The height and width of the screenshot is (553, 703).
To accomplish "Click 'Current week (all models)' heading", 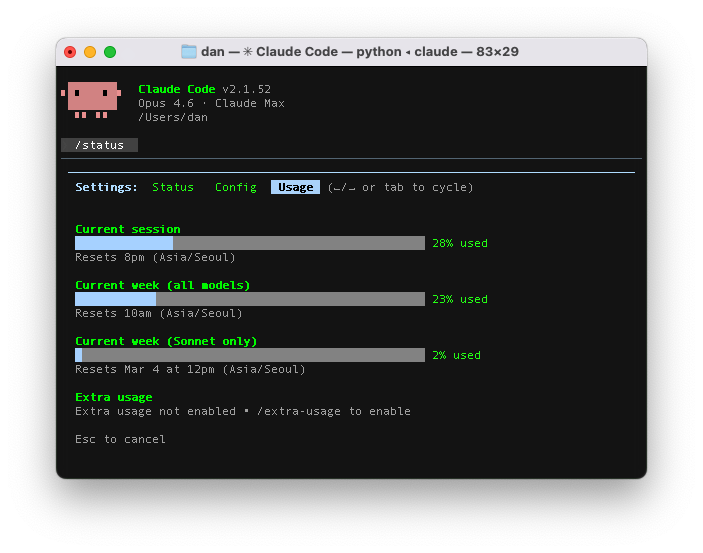I will (163, 285).
